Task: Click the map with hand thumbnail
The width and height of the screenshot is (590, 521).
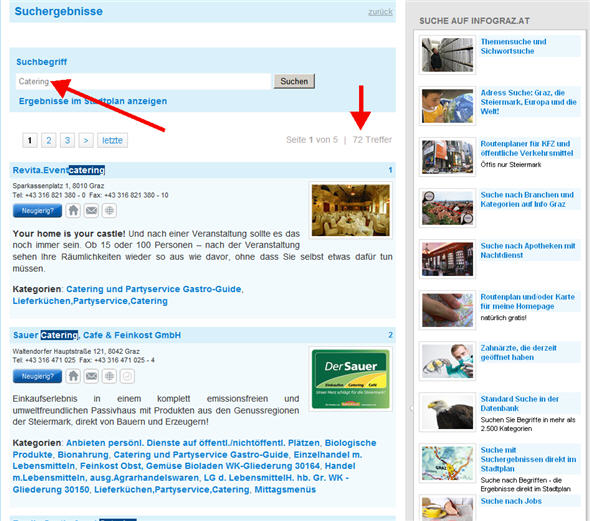Action: point(447,310)
